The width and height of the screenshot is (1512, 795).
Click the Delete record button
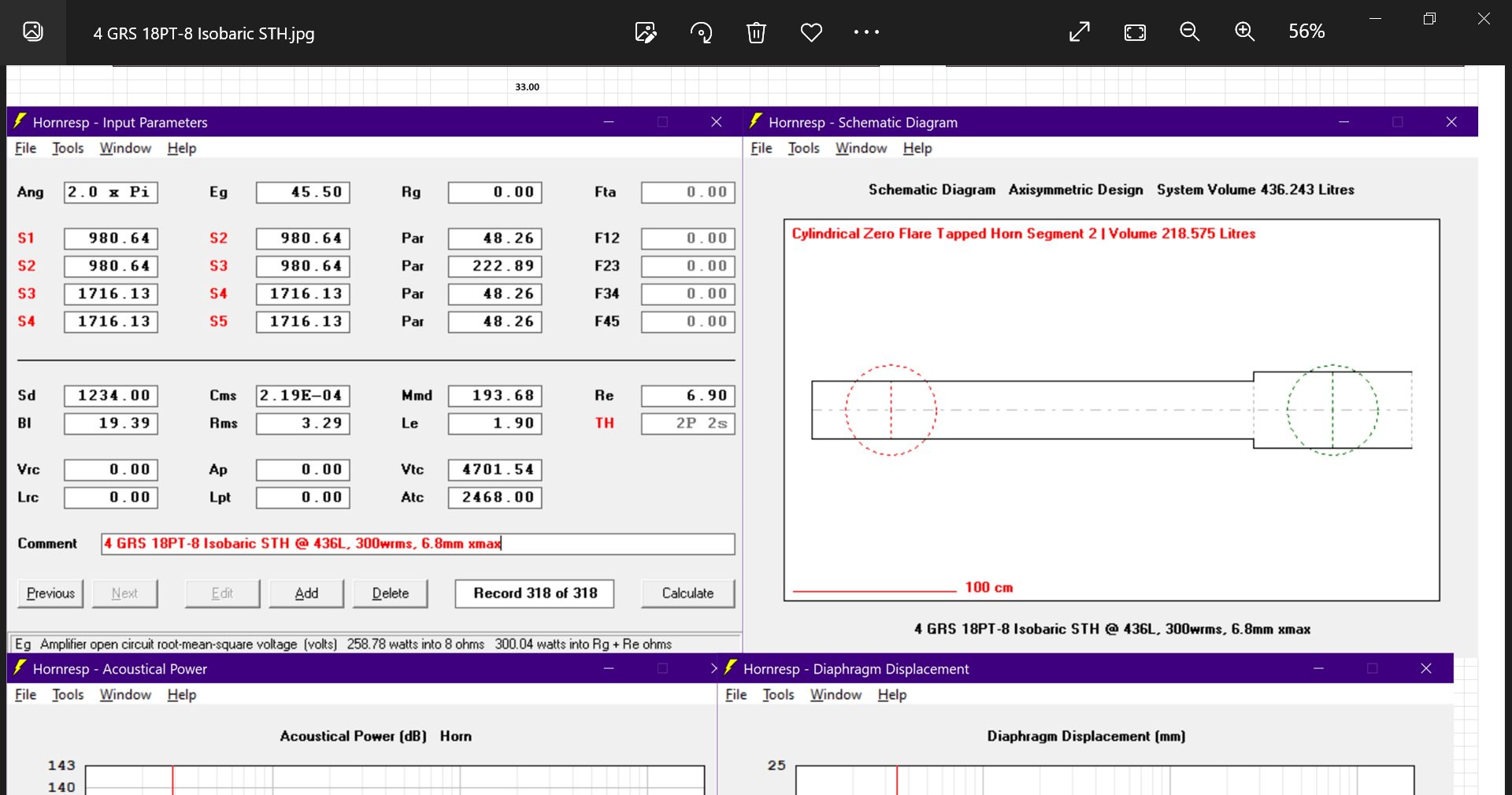point(391,593)
